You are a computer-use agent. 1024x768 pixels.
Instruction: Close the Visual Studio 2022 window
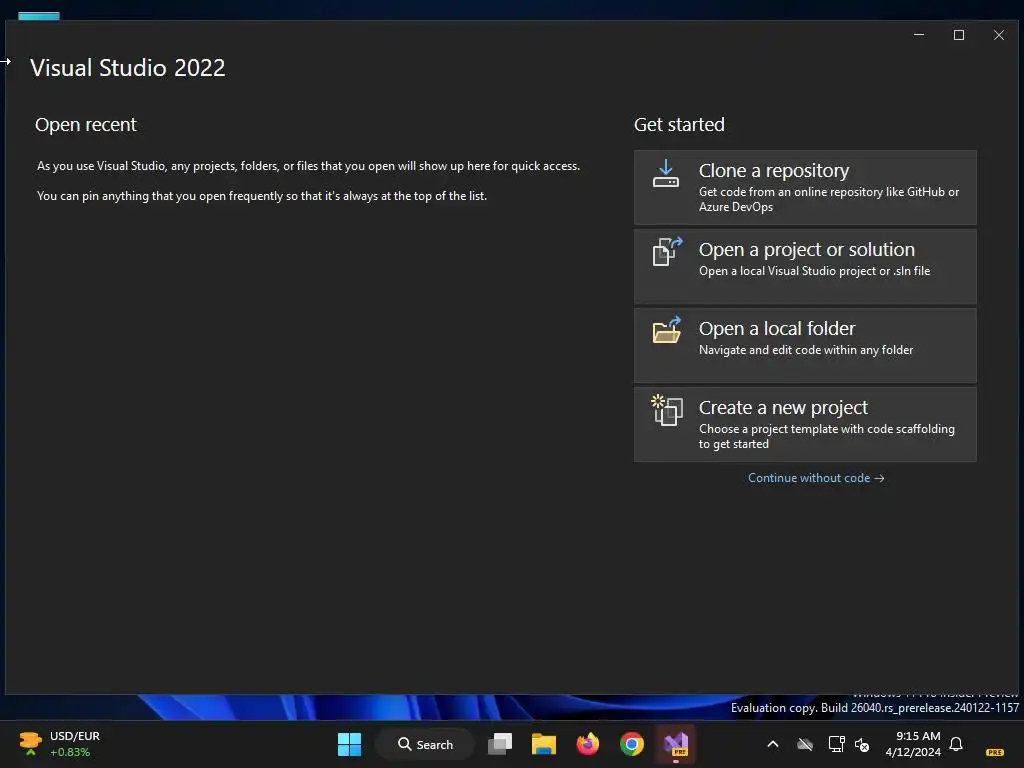pyautogui.click(x=999, y=35)
